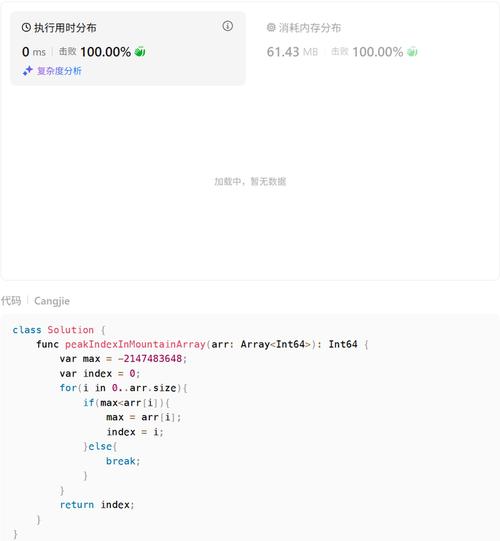The width and height of the screenshot is (500, 541).
Task: Click the 'break;' statement in code
Action: (x=123, y=461)
